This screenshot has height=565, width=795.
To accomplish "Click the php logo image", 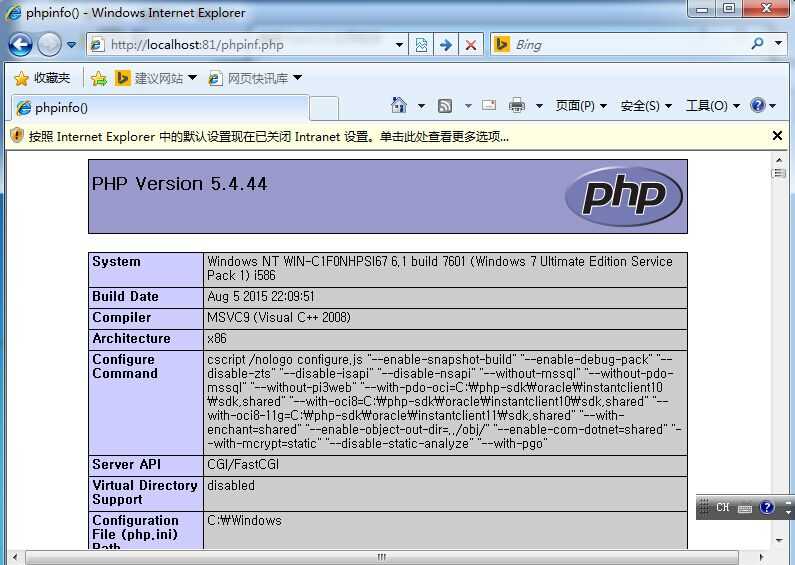I will pos(624,196).
